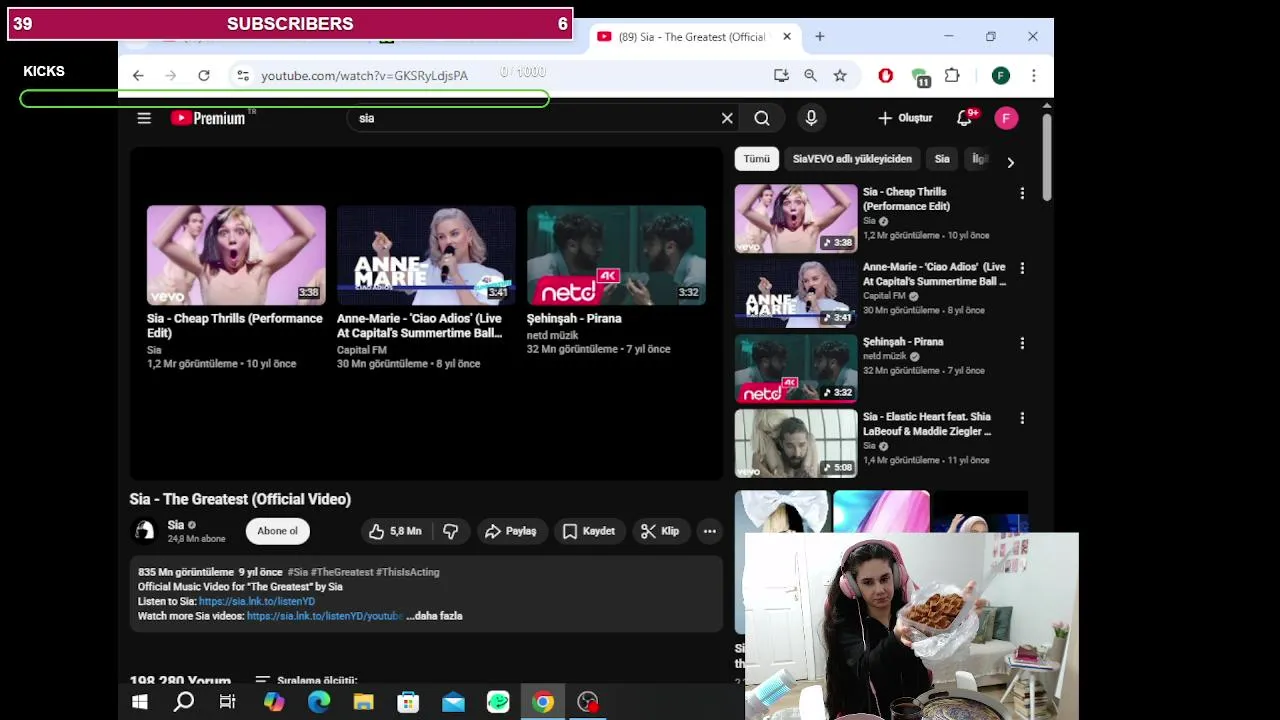Image resolution: width=1280 pixels, height=720 pixels.
Task: Create a clip with the Klip button
Action: [x=659, y=531]
